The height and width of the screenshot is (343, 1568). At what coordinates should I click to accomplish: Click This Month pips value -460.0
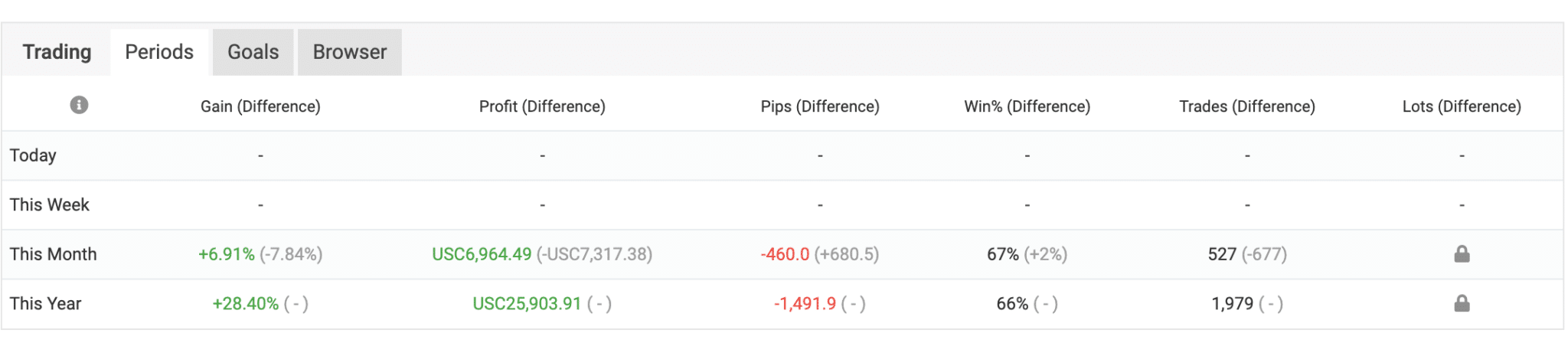click(x=785, y=254)
